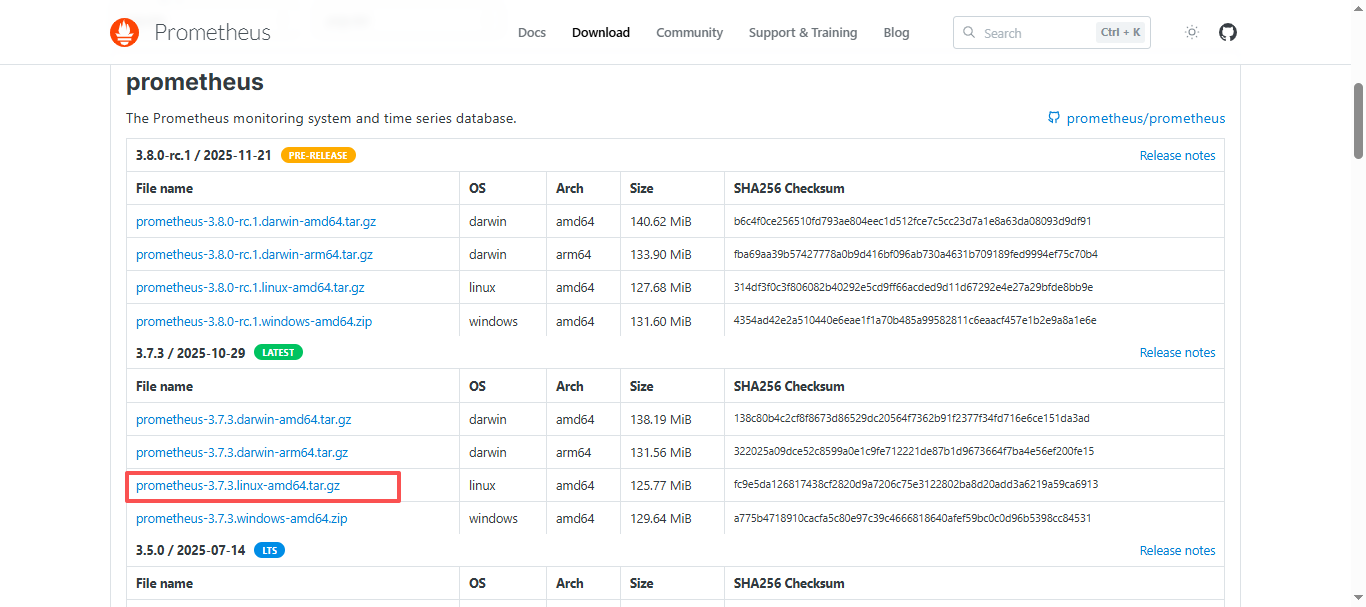Download prometheus-3.8.0-rc.1.linux-amd64.tar.gz
This screenshot has width=1366, height=607.
250,287
